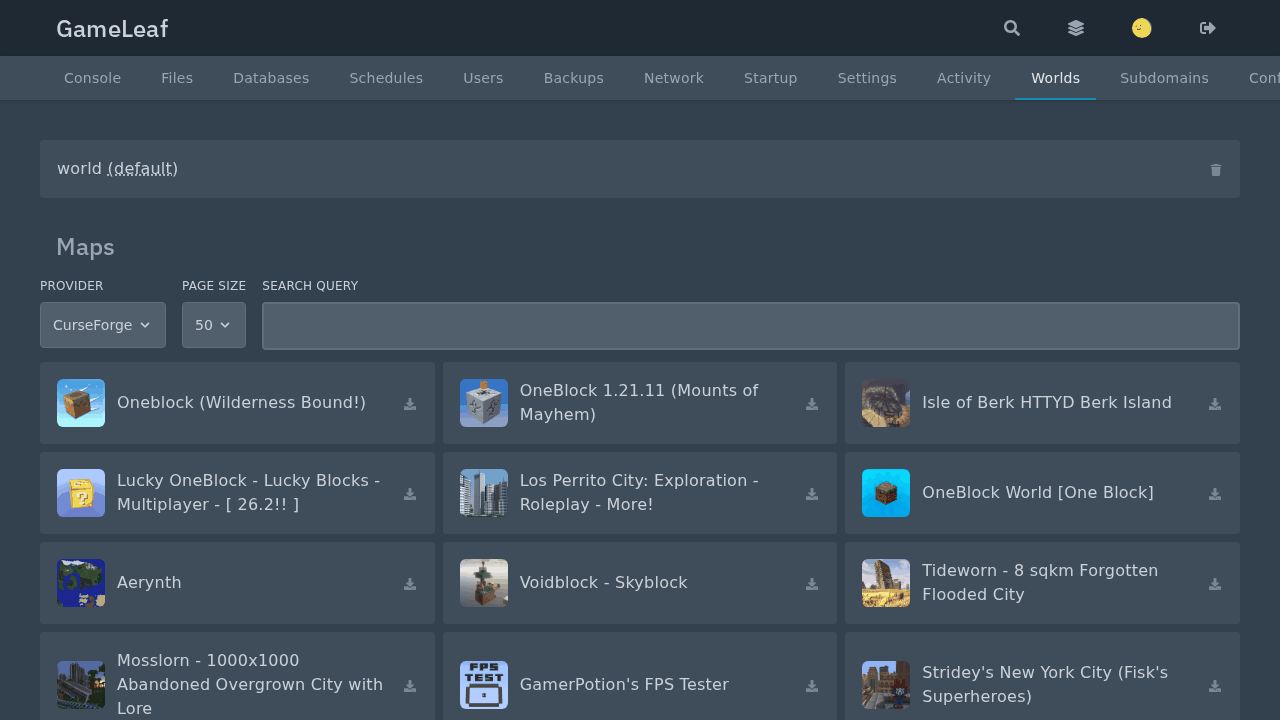Open the yellow account avatar
1280x720 pixels.
click(x=1142, y=28)
